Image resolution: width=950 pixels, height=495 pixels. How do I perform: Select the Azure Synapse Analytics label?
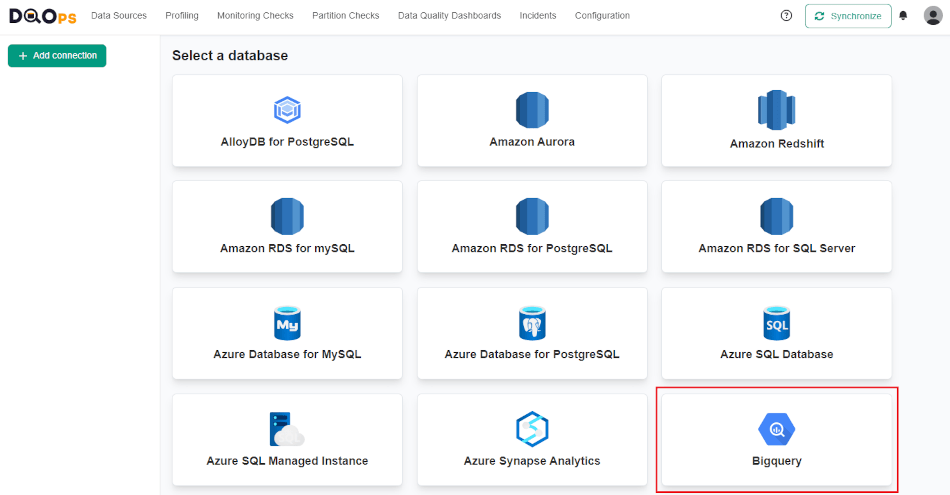coord(532,461)
